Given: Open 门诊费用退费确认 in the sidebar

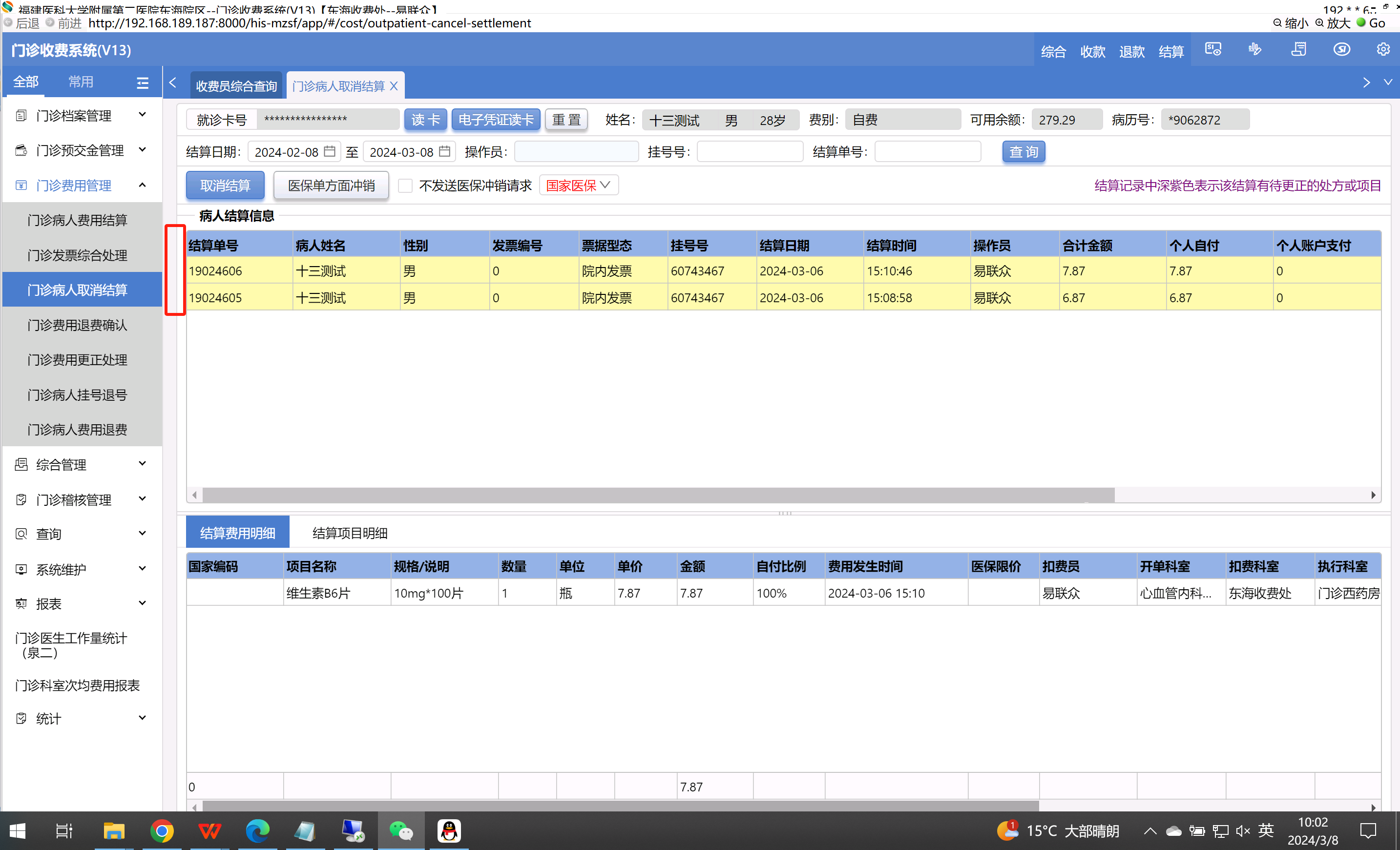Looking at the screenshot, I should coord(77,325).
